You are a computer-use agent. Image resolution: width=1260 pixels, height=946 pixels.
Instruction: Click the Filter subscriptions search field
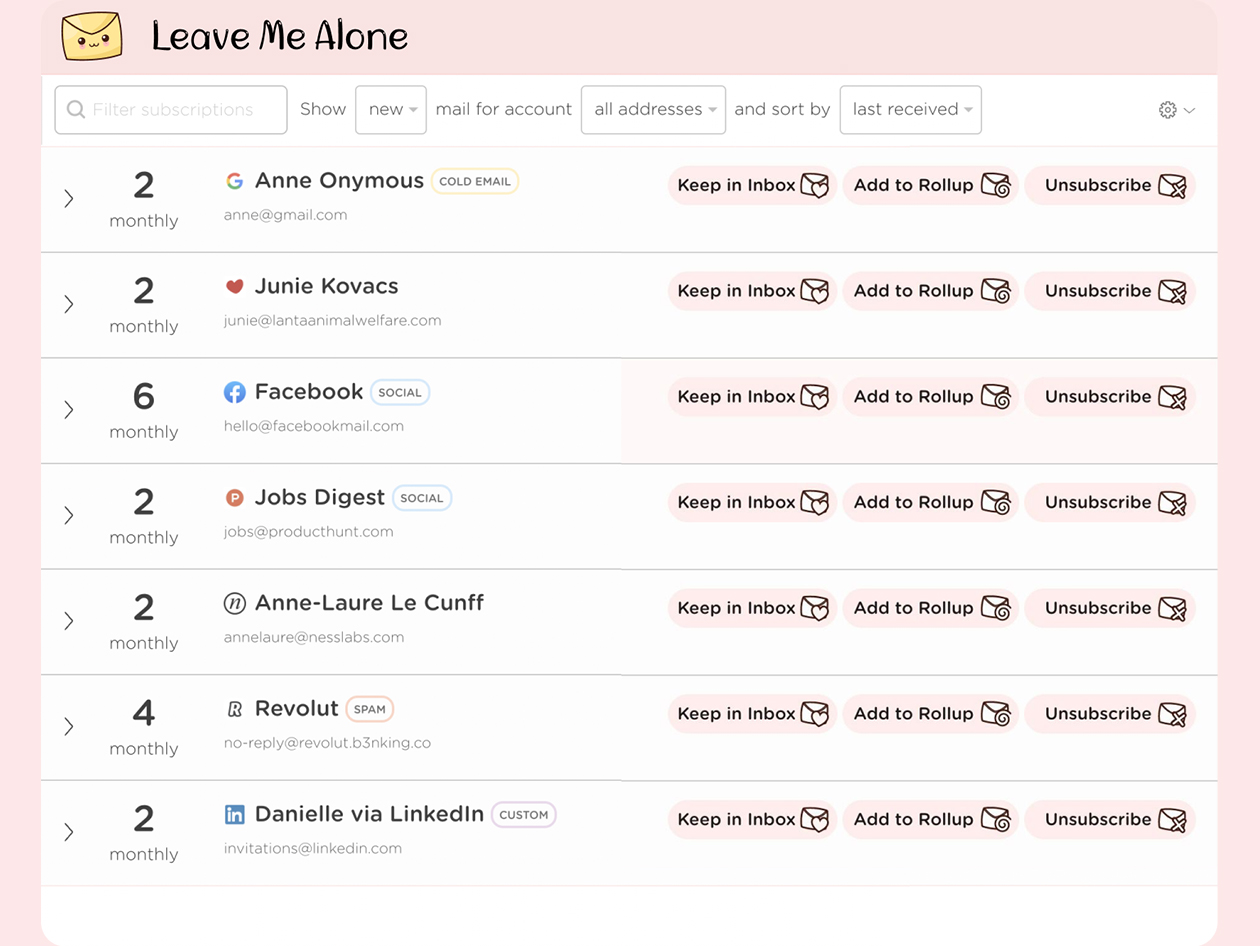(170, 110)
